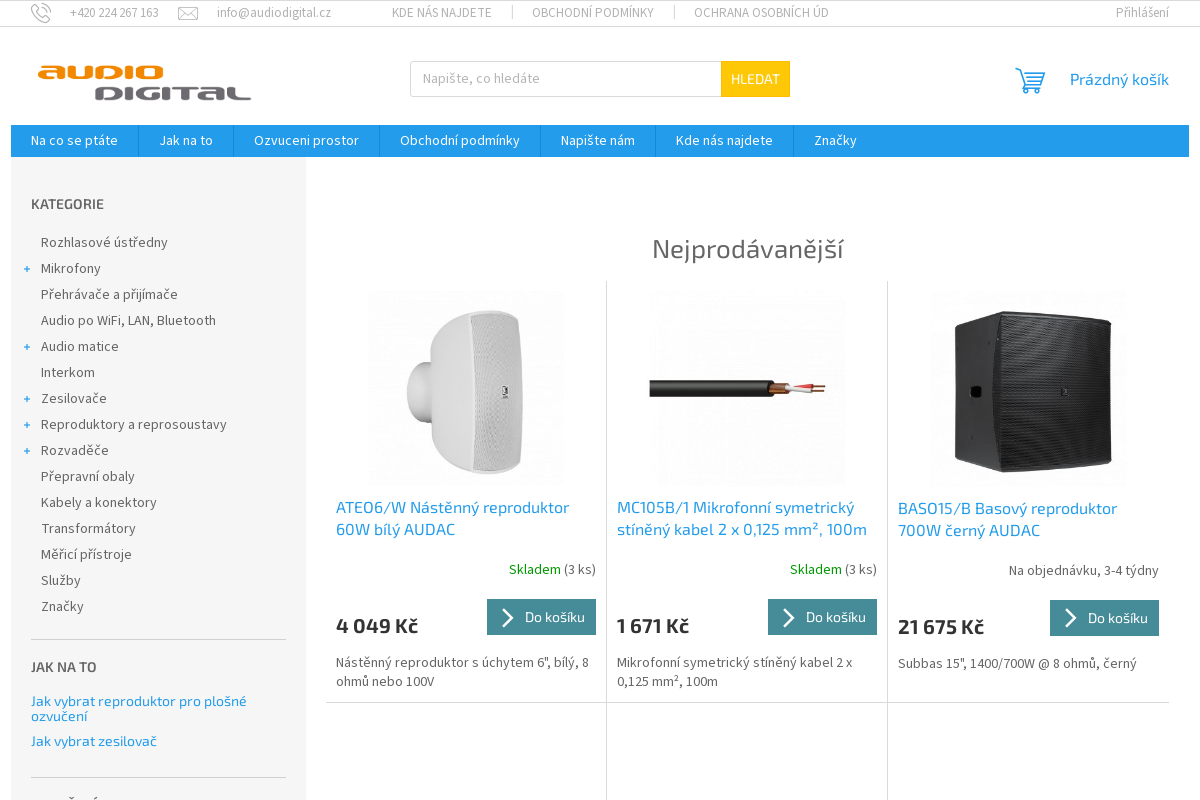Expand the Audio matice category

click(25, 346)
